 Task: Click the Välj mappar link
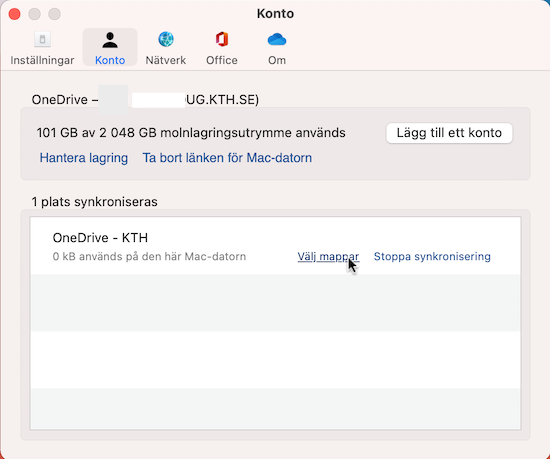(328, 257)
